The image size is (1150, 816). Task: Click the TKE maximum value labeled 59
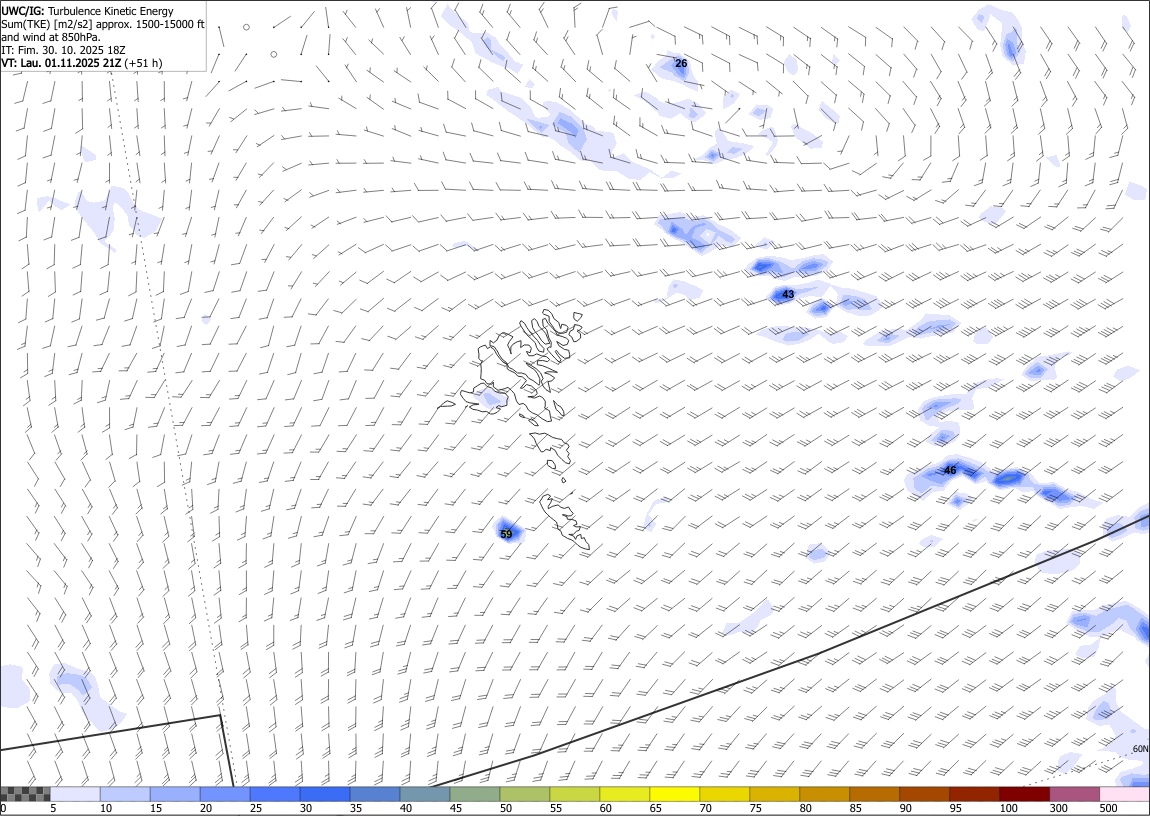506,534
